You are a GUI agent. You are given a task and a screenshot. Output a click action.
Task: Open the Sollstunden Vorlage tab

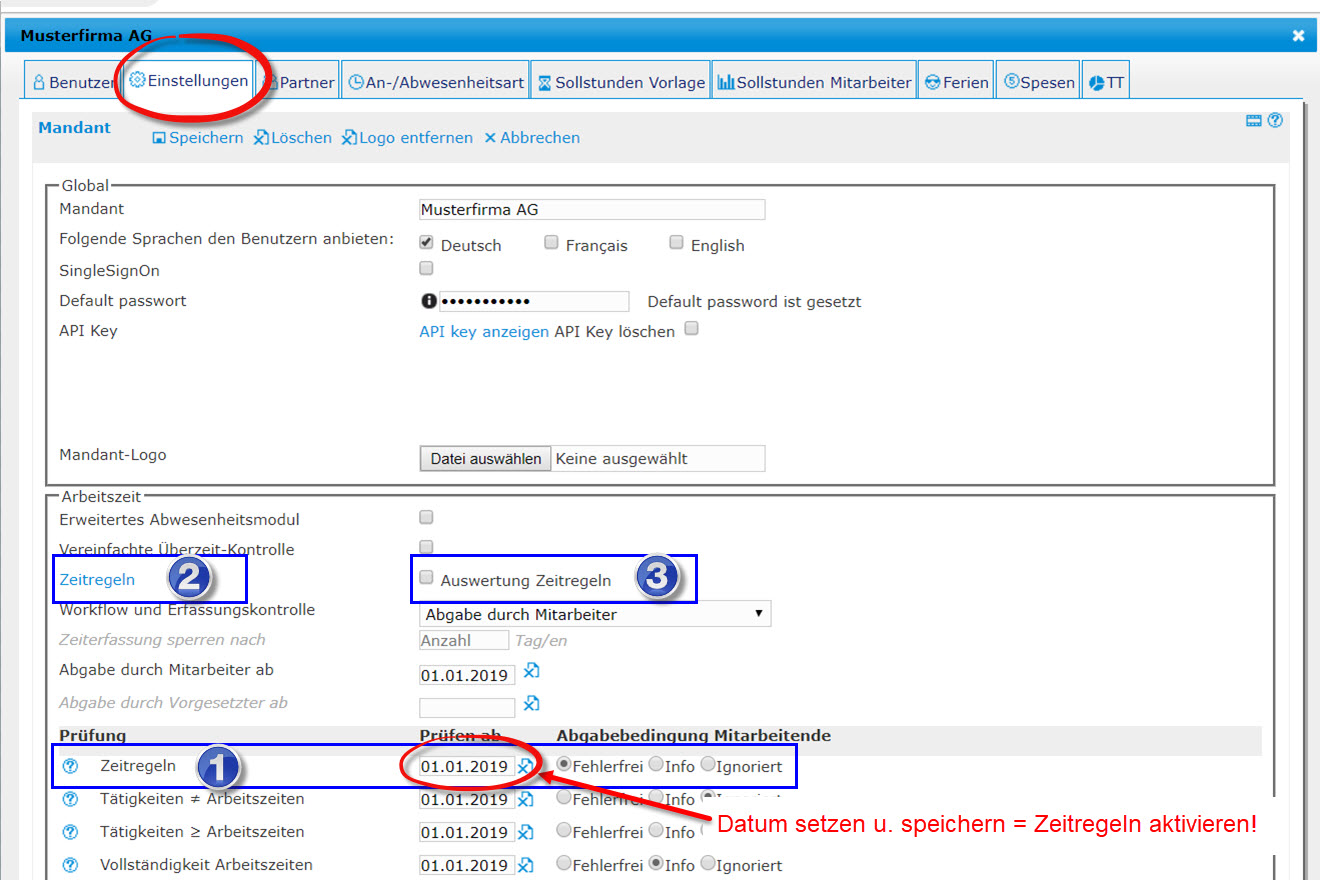click(x=621, y=83)
